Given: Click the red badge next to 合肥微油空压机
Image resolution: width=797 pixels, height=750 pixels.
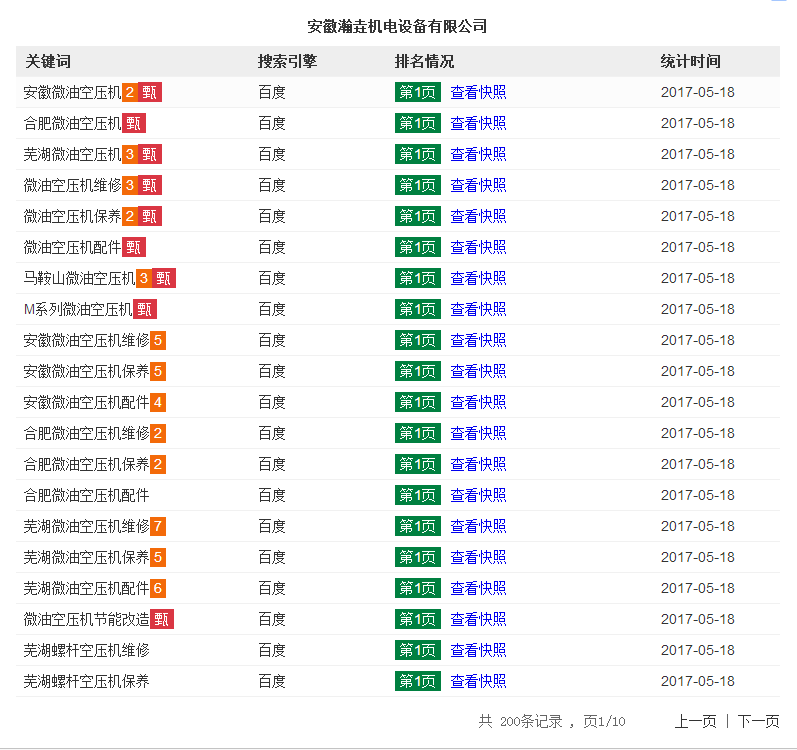Looking at the screenshot, I should click(x=134, y=123).
